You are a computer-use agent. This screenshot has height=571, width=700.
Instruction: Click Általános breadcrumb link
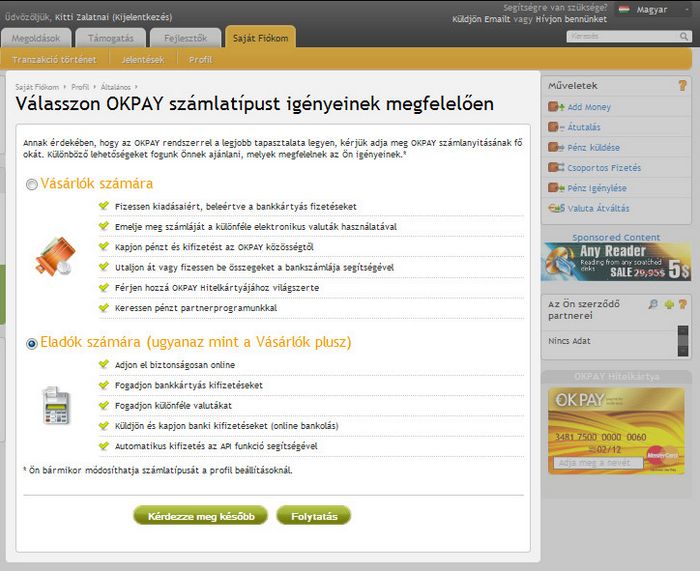116,87
